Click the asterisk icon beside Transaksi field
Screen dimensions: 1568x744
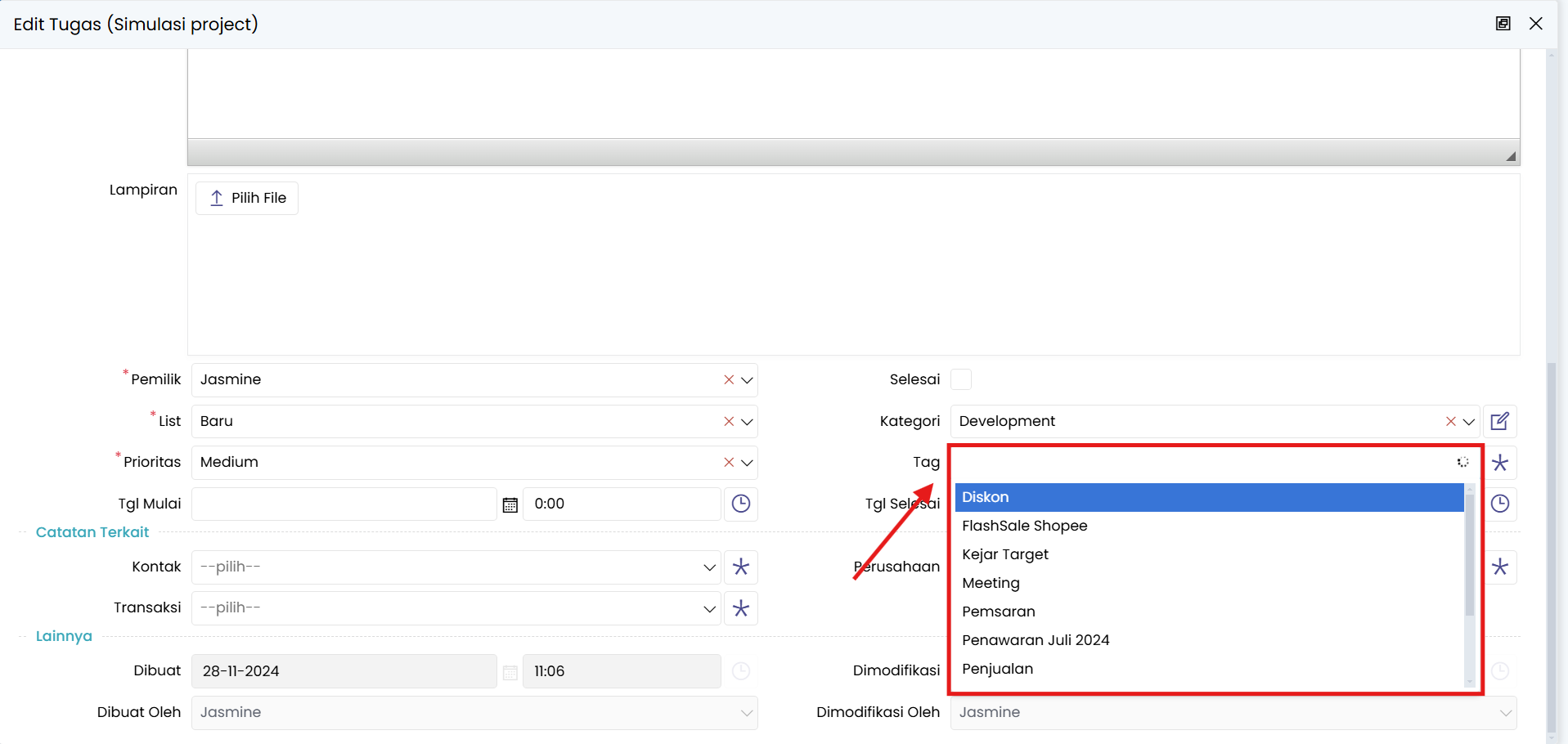click(740, 608)
